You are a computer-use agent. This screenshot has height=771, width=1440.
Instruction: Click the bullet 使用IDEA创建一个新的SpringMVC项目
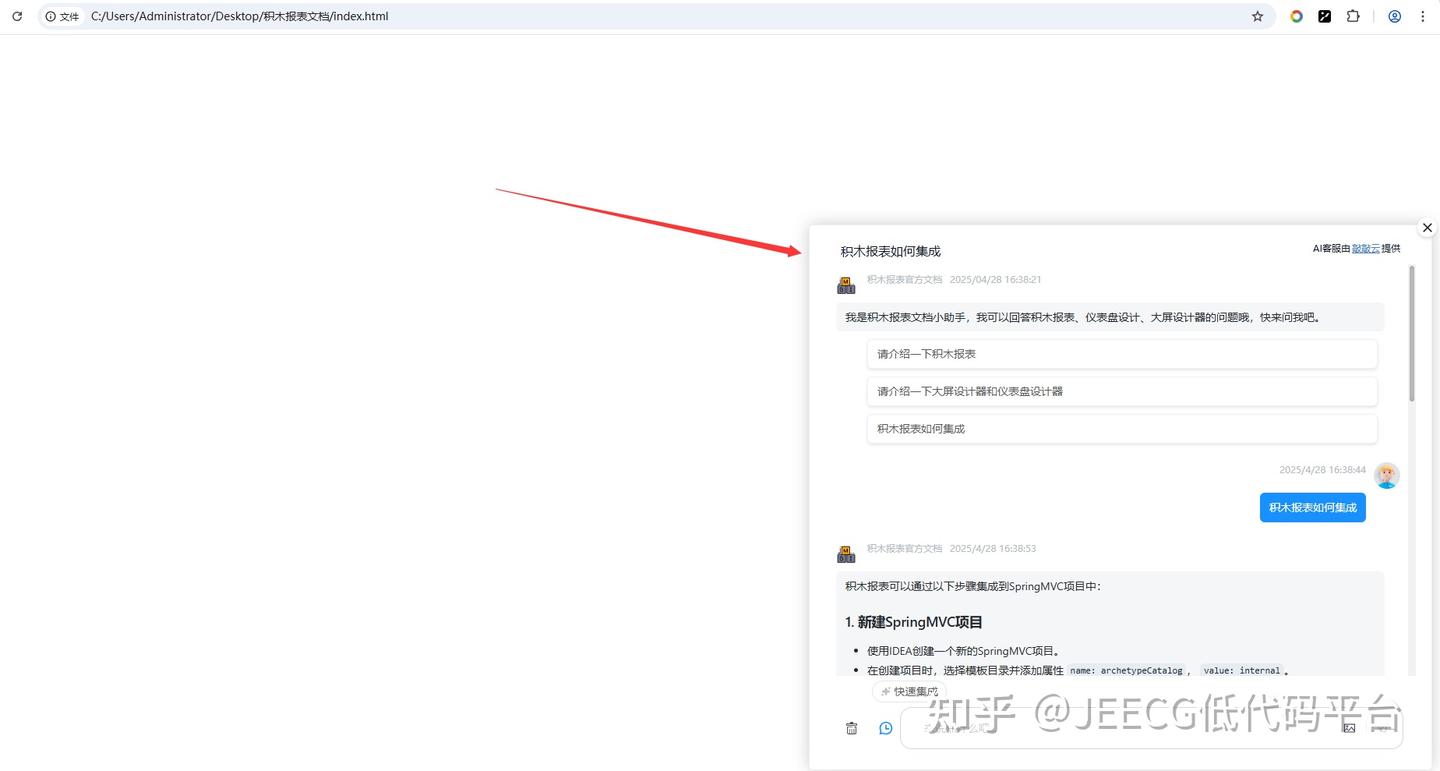tap(962, 651)
